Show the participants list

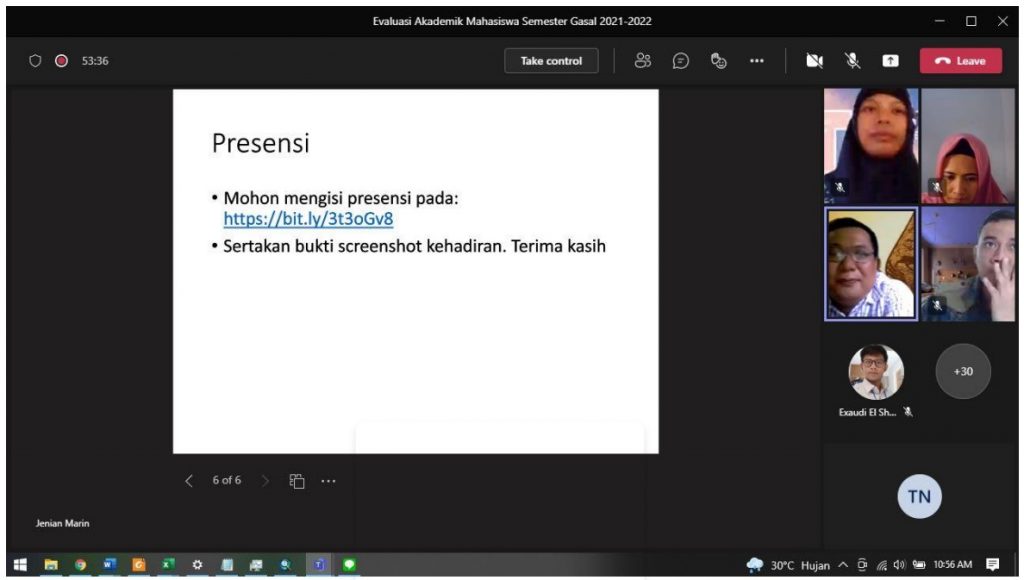point(643,61)
